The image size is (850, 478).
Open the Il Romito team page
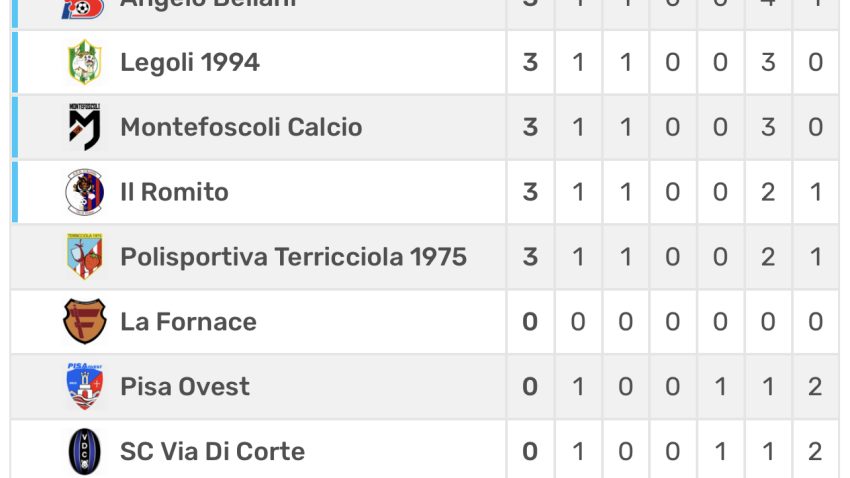[174, 192]
